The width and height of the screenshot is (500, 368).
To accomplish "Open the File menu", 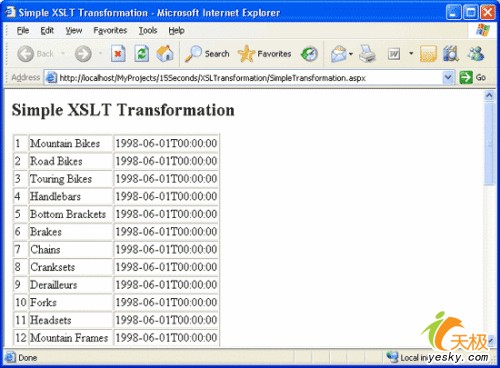I will (23, 31).
